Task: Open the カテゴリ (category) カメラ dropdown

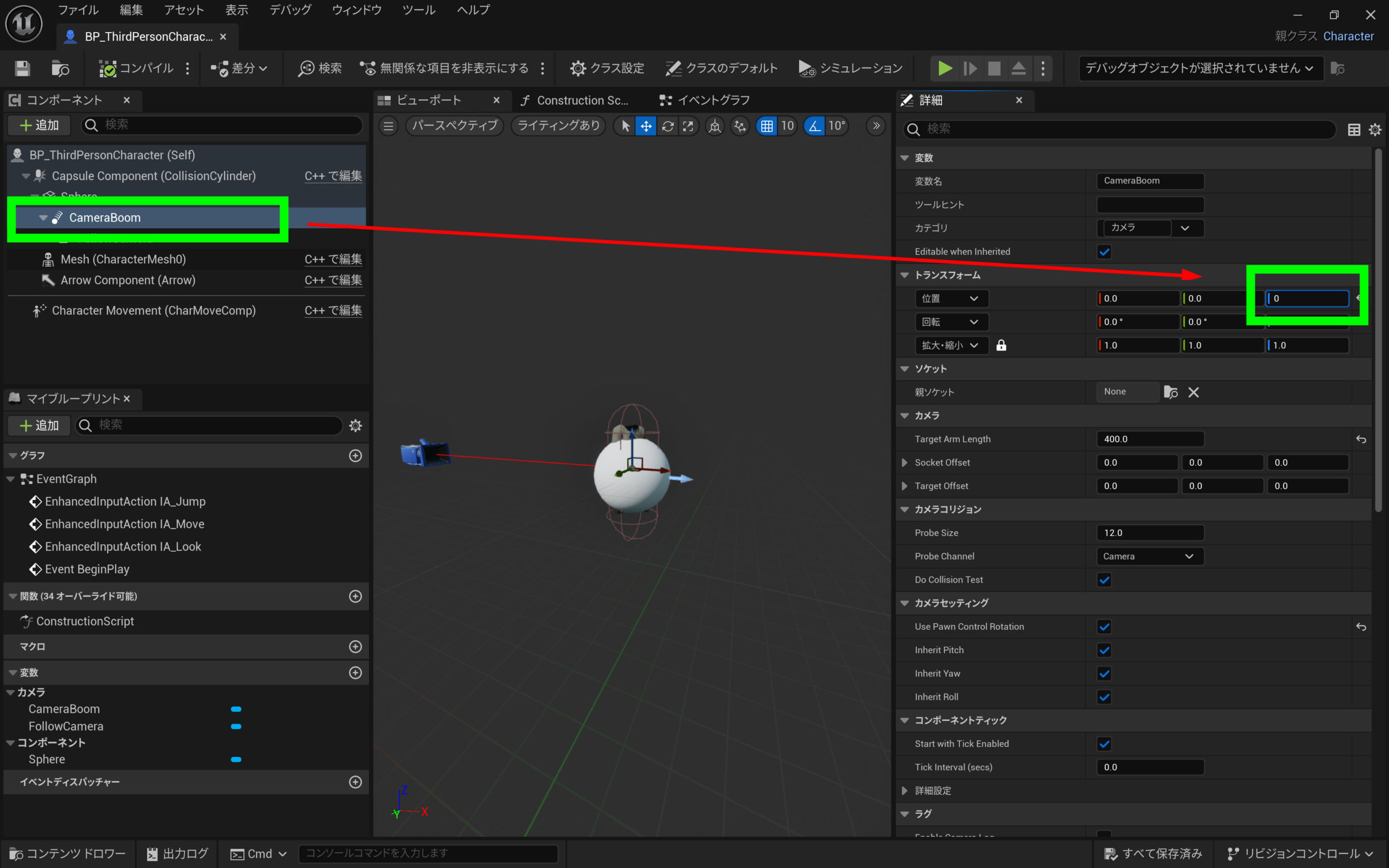Action: 1184,228
